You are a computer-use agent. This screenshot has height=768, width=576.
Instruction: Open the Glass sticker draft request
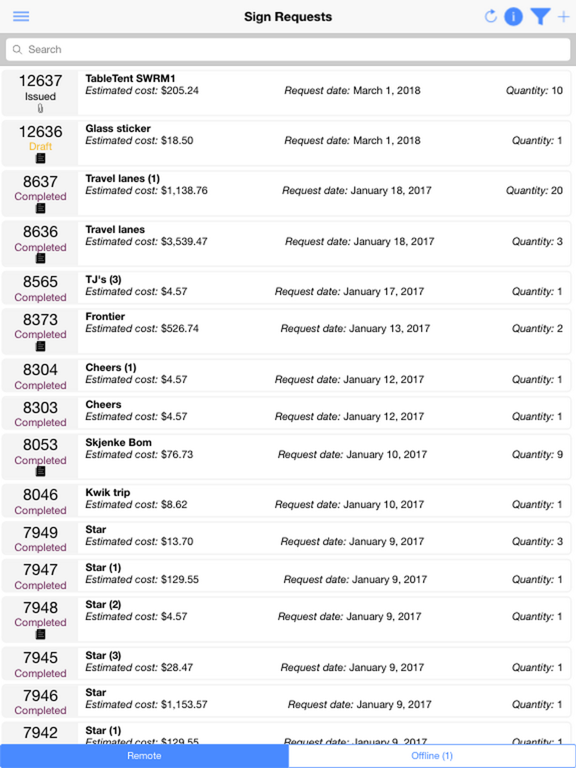tap(287, 143)
